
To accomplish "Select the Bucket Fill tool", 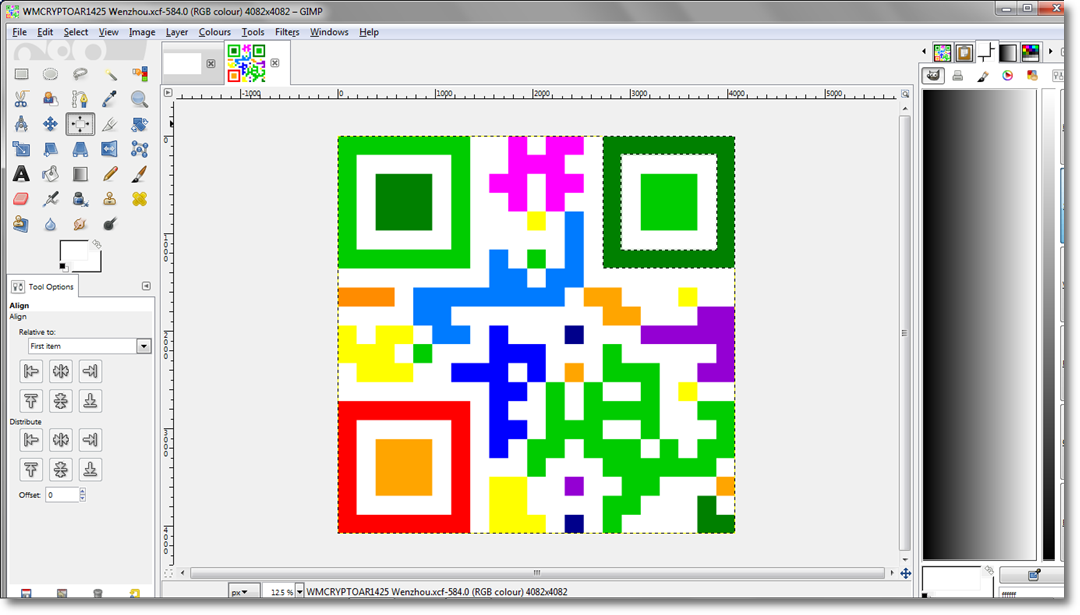I will point(50,174).
